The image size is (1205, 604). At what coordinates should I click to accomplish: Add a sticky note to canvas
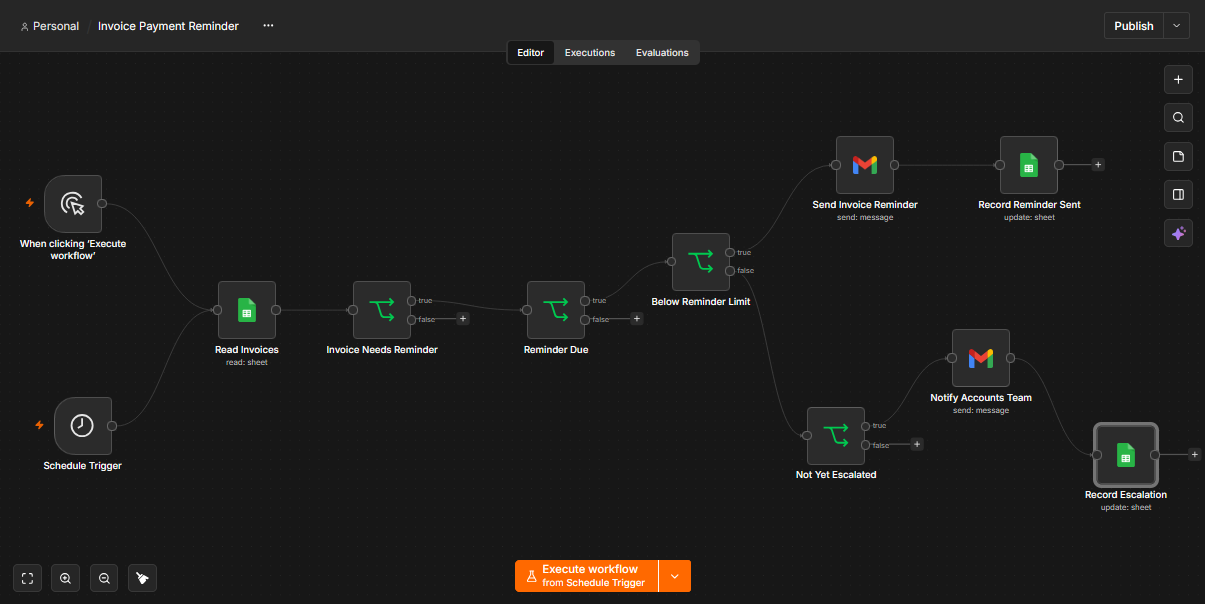(1178, 157)
